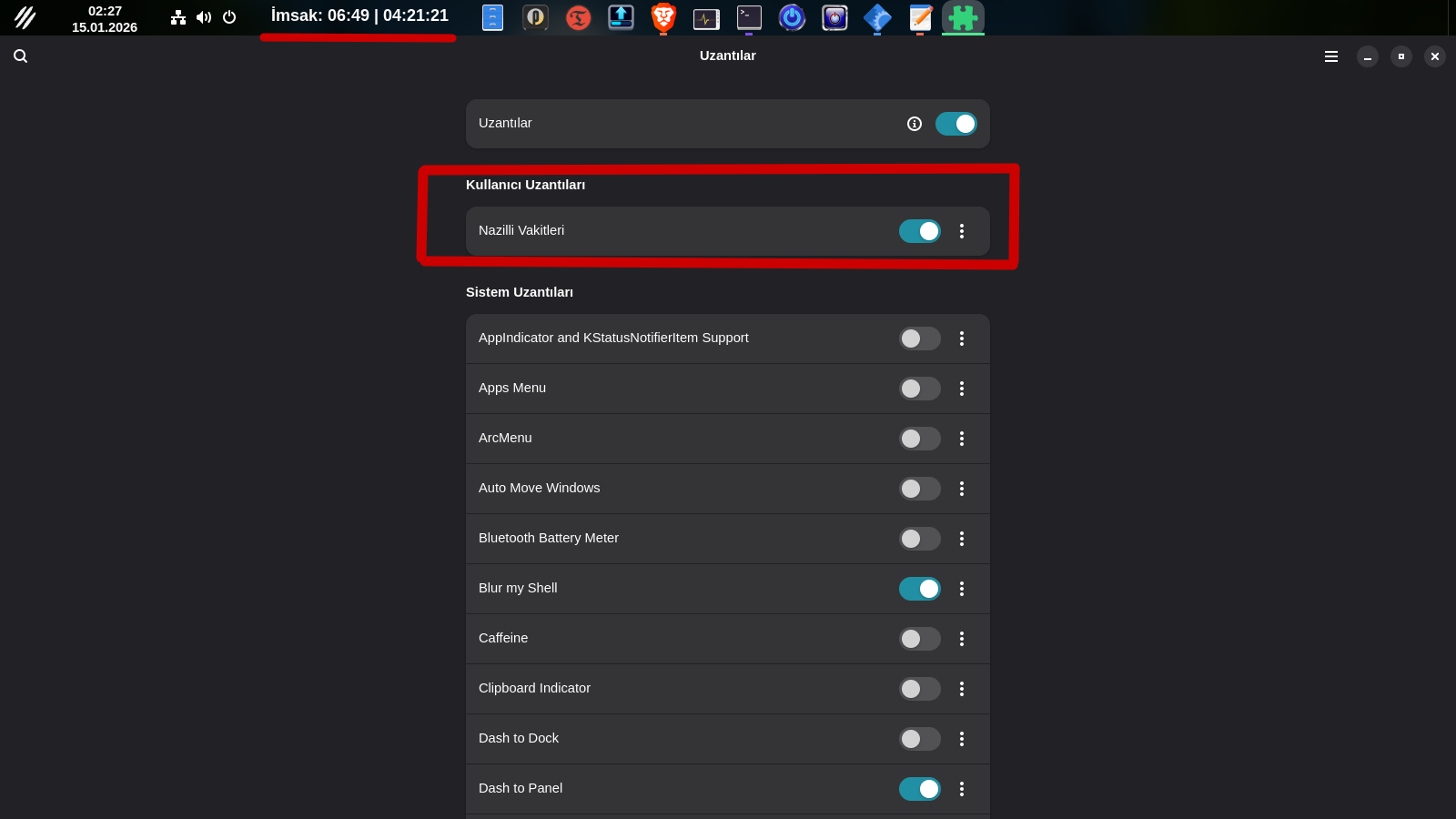Open the clock and date panel button
Image resolution: width=1456 pixels, height=819 pixels.
click(105, 18)
